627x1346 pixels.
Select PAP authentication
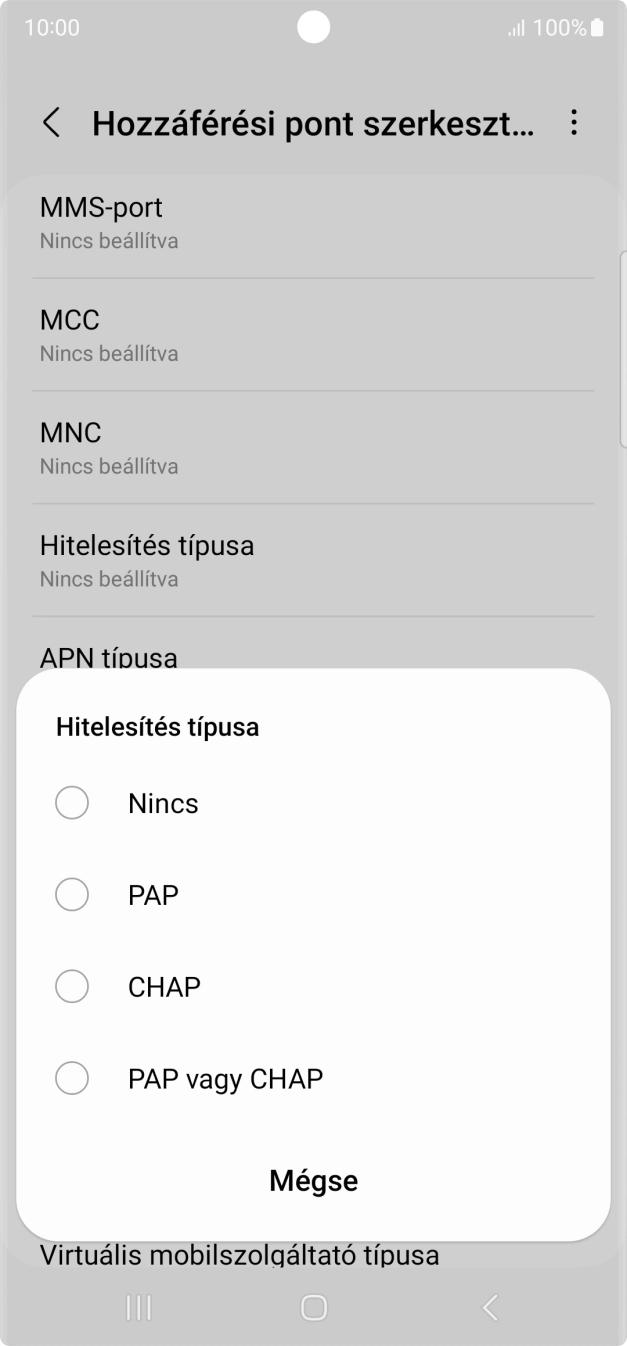point(153,894)
